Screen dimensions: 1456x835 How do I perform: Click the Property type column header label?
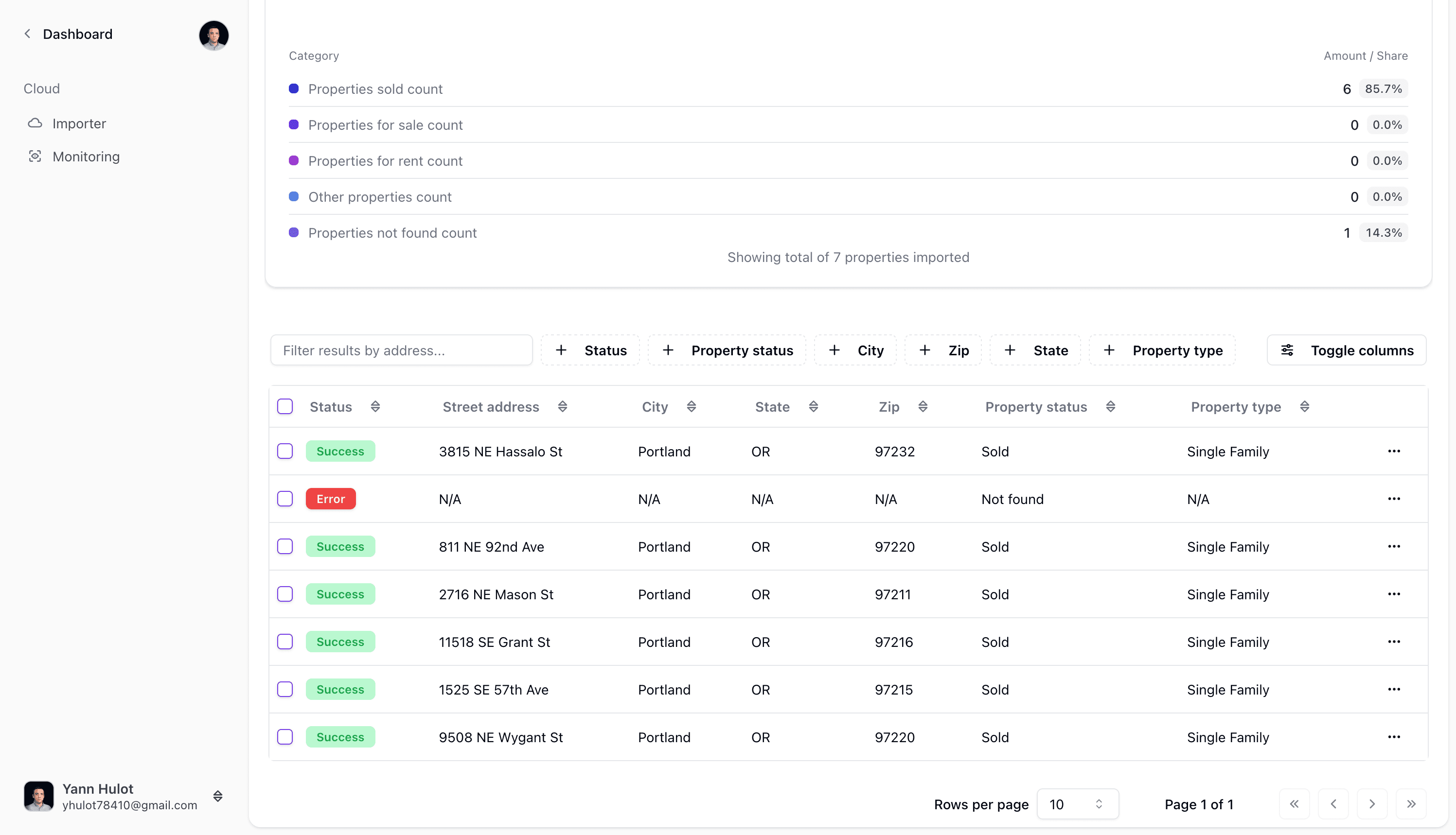[x=1236, y=407]
